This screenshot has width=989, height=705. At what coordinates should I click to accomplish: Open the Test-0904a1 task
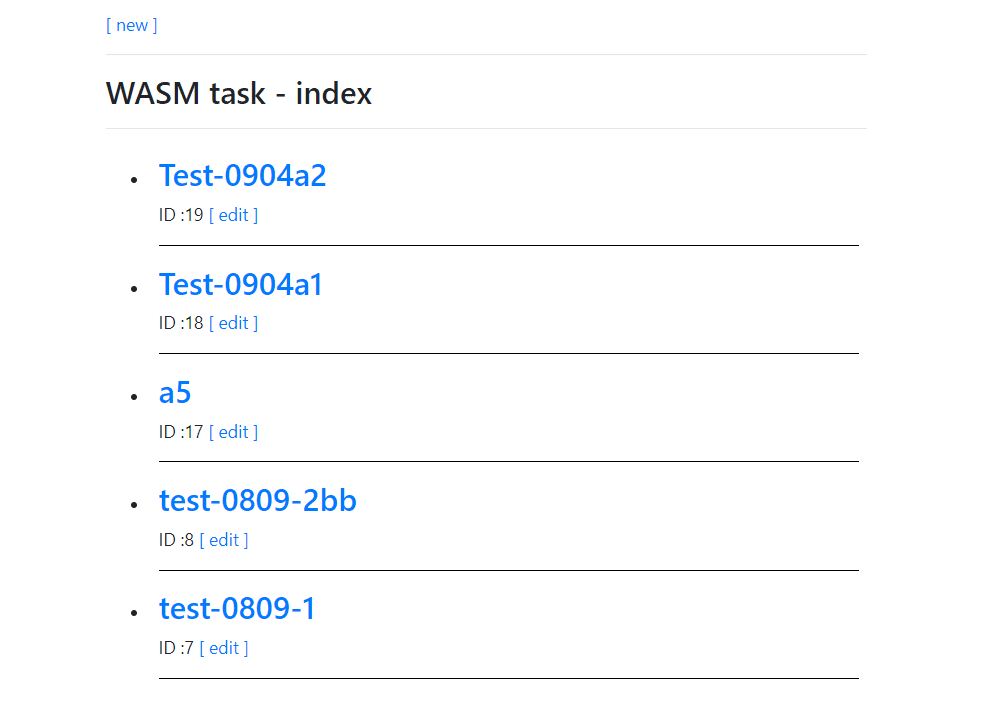pyautogui.click(x=241, y=285)
